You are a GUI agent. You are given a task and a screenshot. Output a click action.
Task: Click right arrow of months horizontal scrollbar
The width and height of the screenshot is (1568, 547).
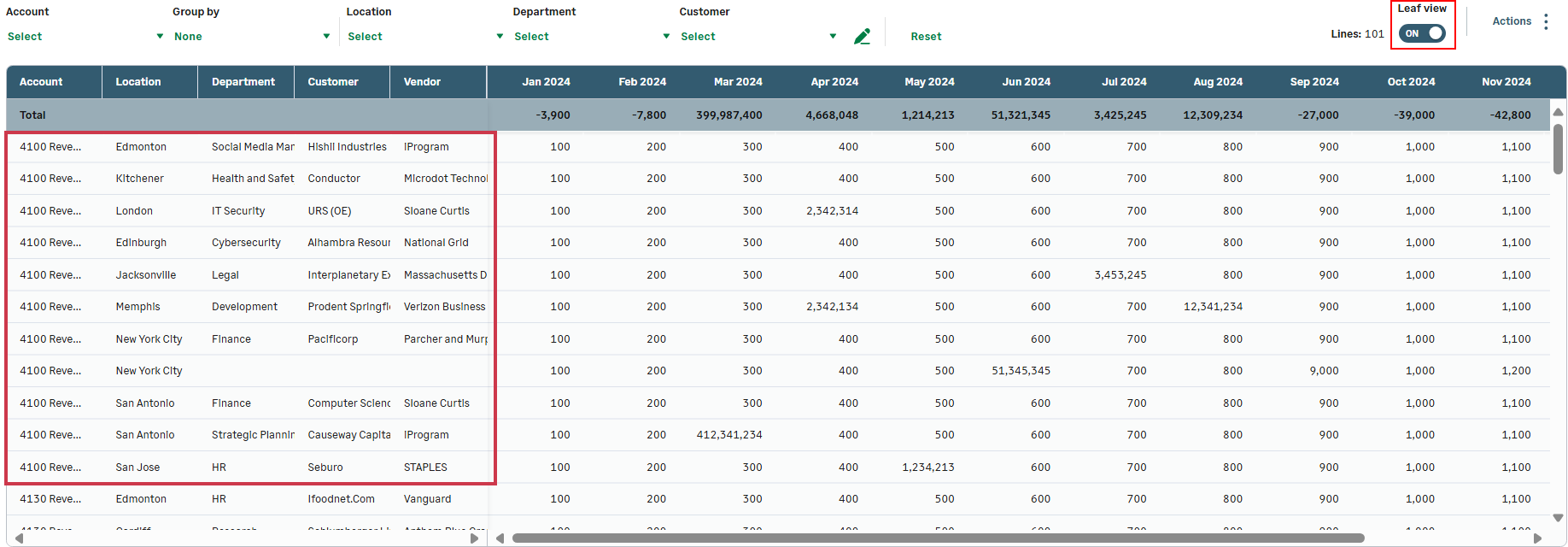click(x=1538, y=538)
